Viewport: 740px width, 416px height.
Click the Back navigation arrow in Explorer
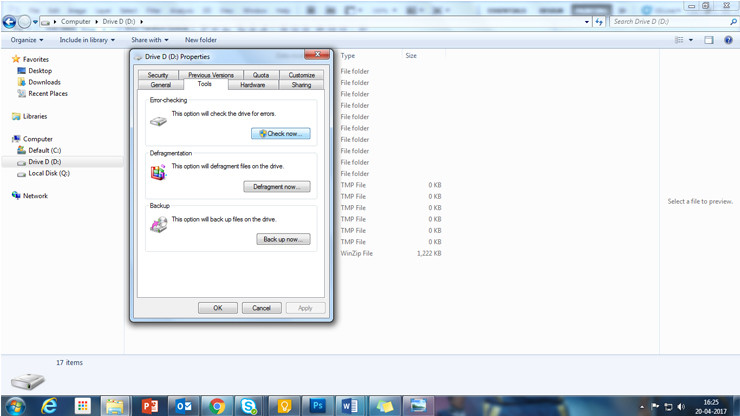click(9, 21)
